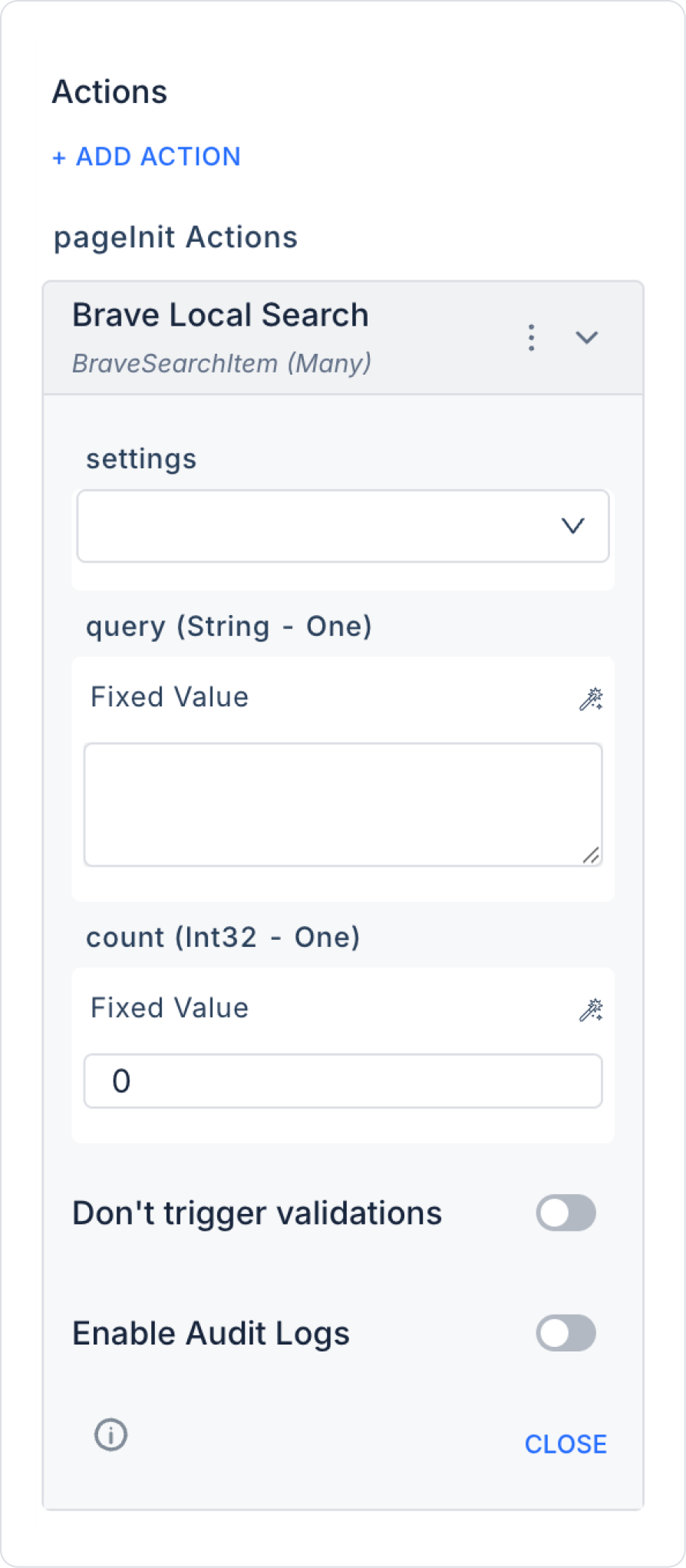Click the info icon near CLOSE
This screenshot has width=686, height=1568.
[111, 1434]
